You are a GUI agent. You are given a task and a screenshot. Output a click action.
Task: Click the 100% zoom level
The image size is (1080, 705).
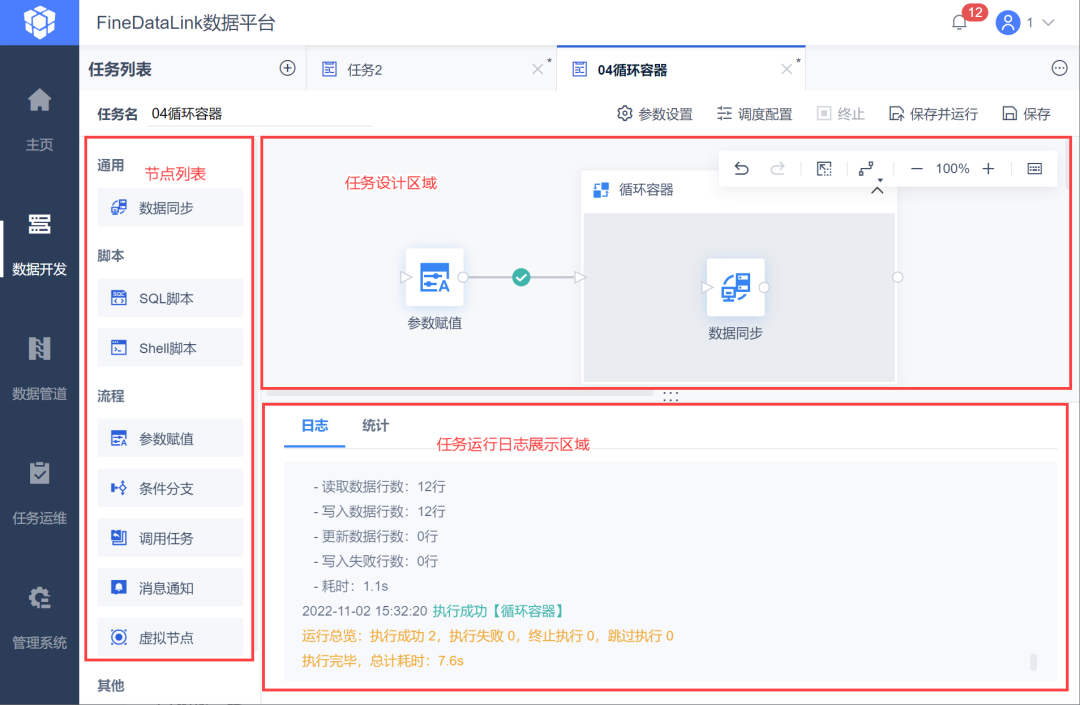point(953,169)
